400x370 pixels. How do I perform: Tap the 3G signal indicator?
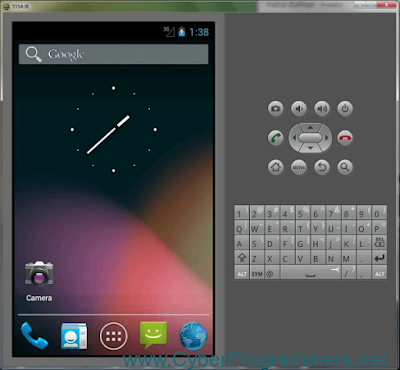[x=169, y=32]
